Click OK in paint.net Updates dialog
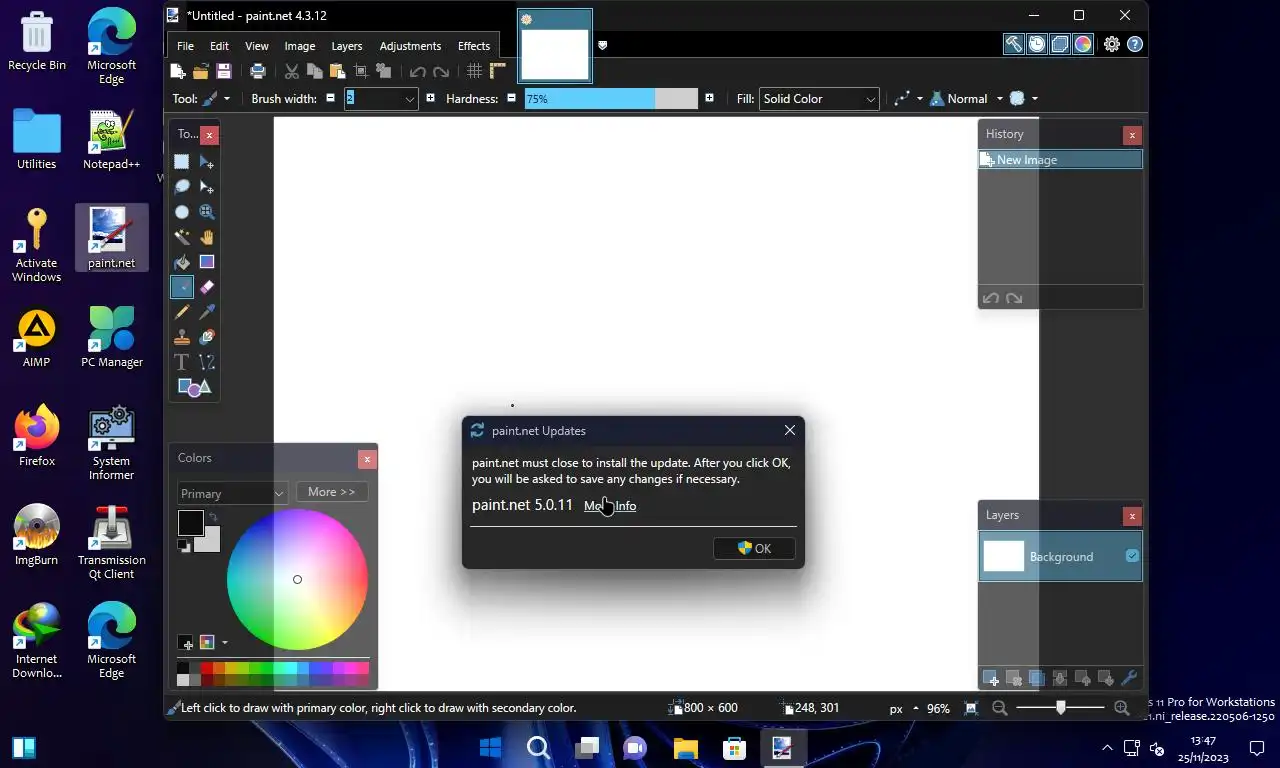This screenshot has width=1280, height=768. coord(755,548)
